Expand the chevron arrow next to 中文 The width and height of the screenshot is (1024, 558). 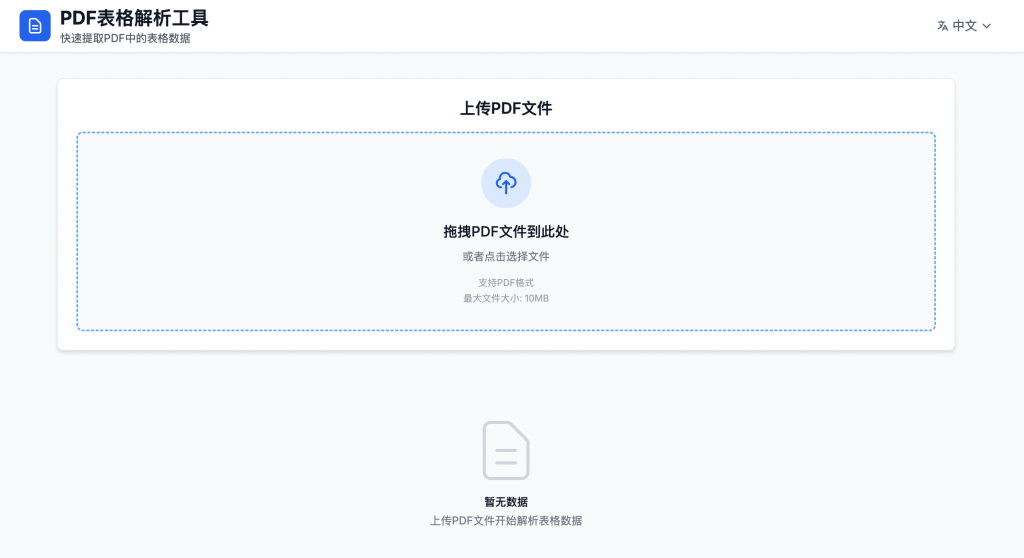(x=987, y=26)
